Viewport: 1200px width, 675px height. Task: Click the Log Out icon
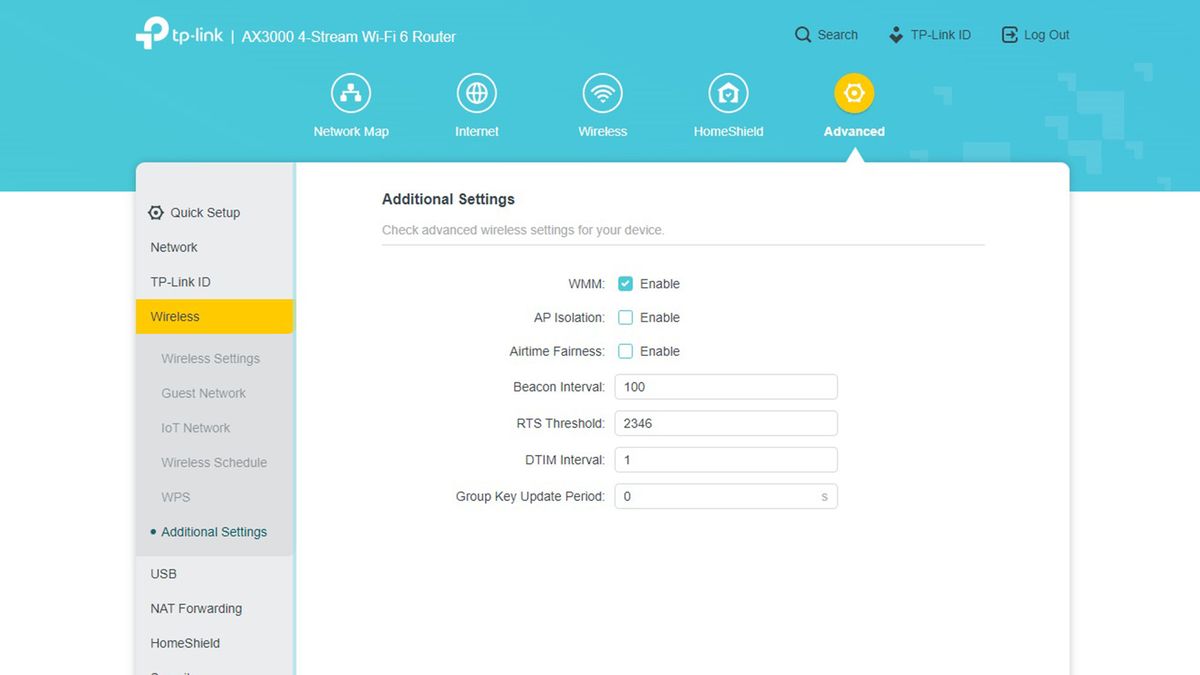click(x=1009, y=35)
